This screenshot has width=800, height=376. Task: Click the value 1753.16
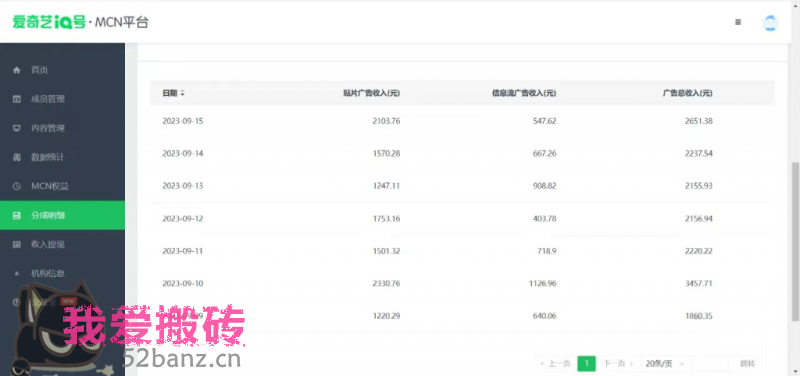(x=386, y=218)
